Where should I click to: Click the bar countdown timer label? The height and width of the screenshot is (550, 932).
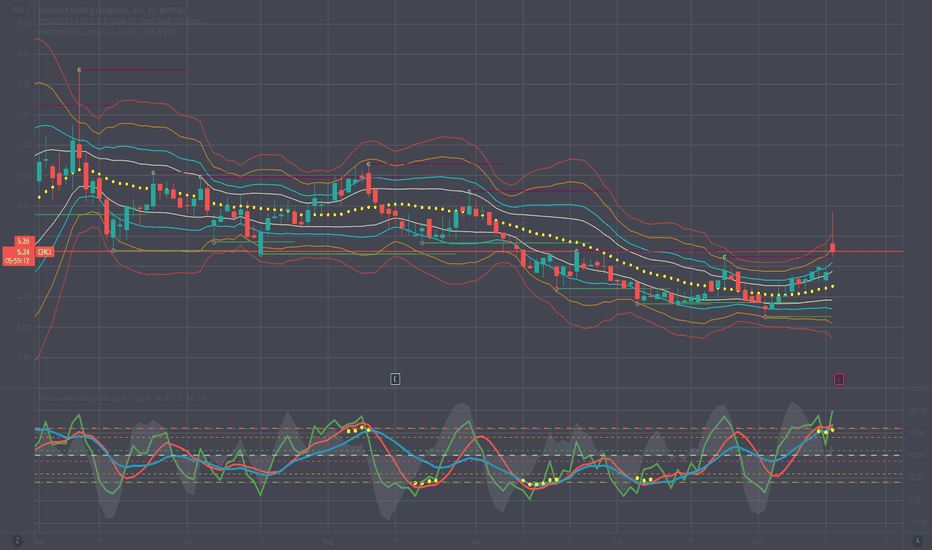coord(18,261)
